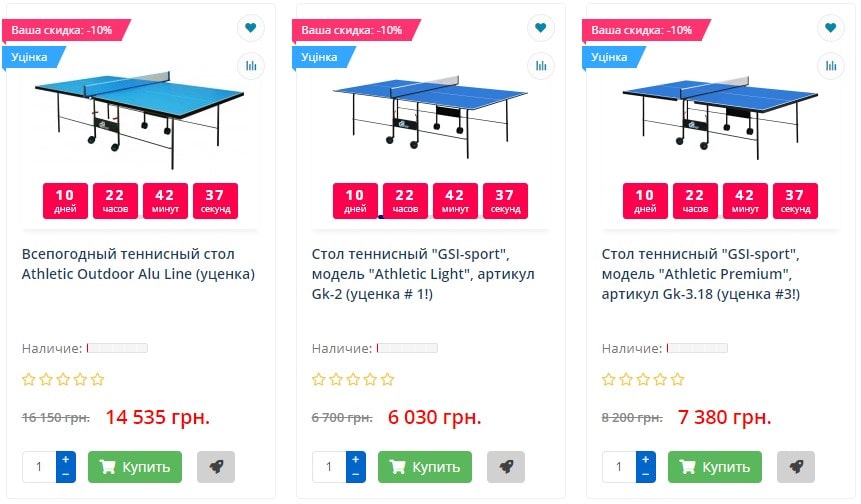Rate Athletic Outdoor table five stars

pyautogui.click(x=97, y=380)
